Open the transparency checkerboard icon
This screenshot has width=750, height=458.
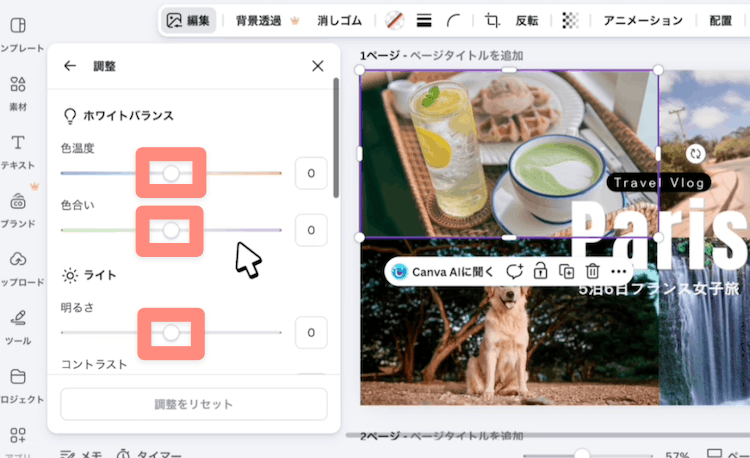pyautogui.click(x=570, y=21)
